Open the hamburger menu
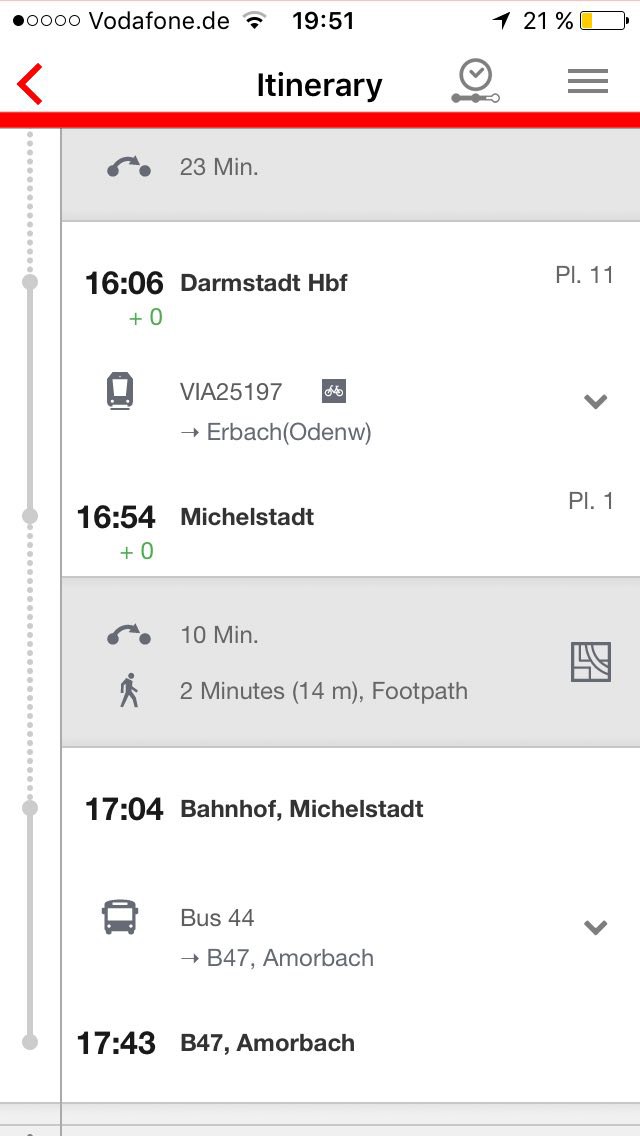Screen dimensions: 640x1136 coord(588,83)
